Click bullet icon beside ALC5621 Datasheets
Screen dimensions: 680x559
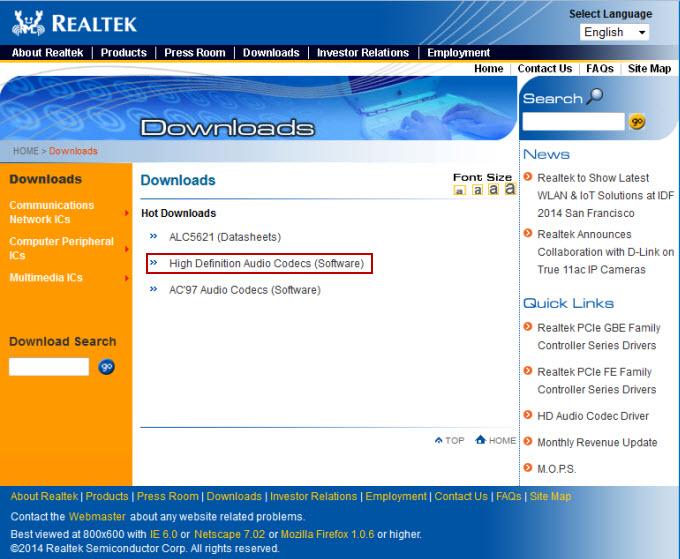coord(154,236)
